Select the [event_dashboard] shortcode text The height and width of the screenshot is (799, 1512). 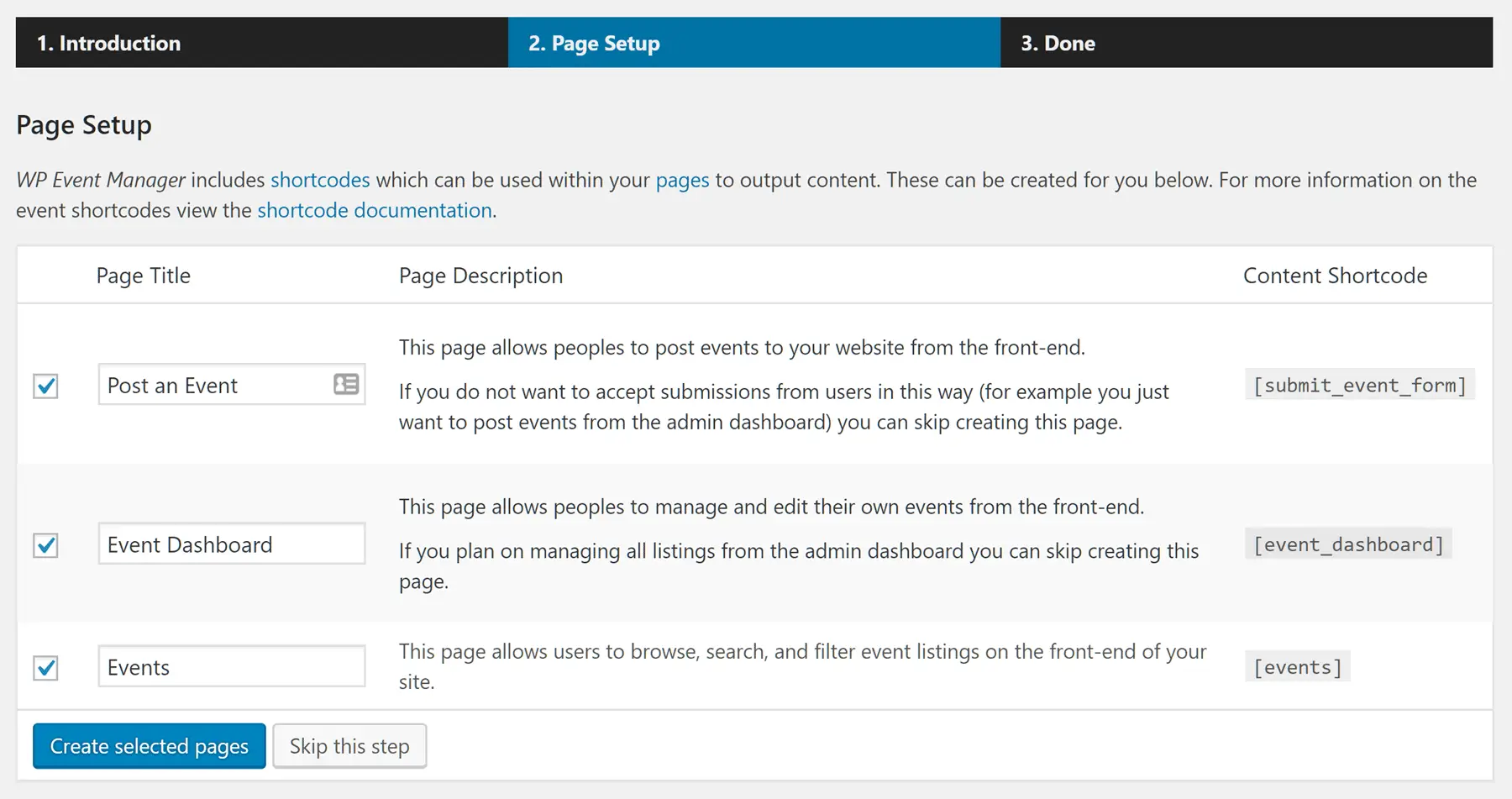point(1348,544)
